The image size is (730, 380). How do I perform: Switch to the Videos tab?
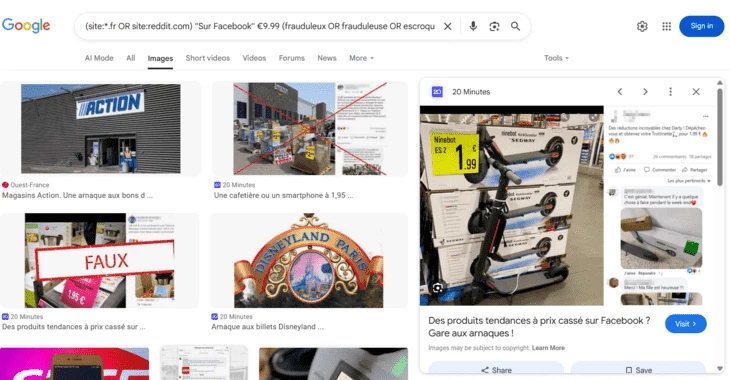click(254, 58)
